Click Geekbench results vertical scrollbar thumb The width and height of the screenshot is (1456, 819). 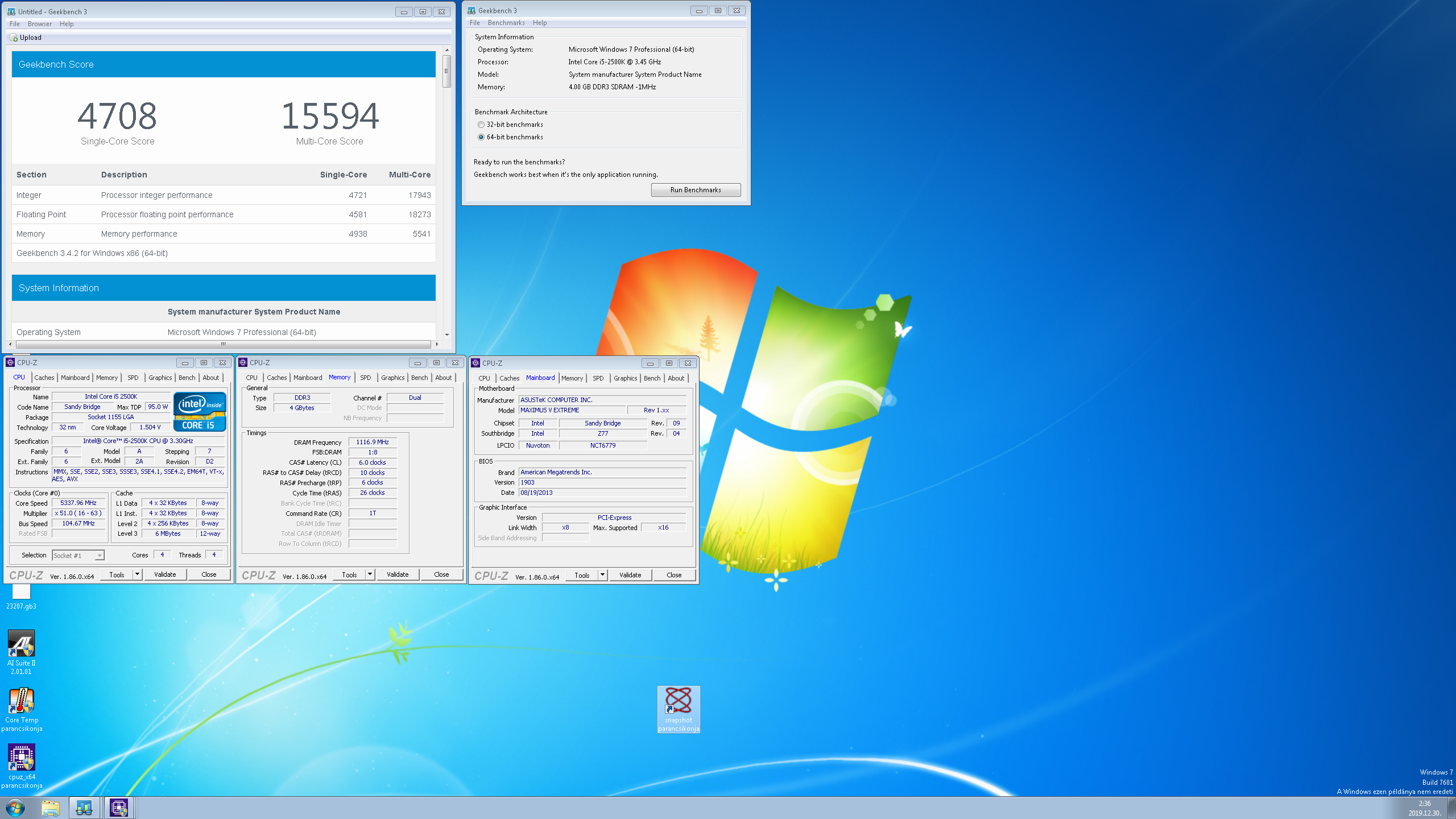tap(447, 71)
